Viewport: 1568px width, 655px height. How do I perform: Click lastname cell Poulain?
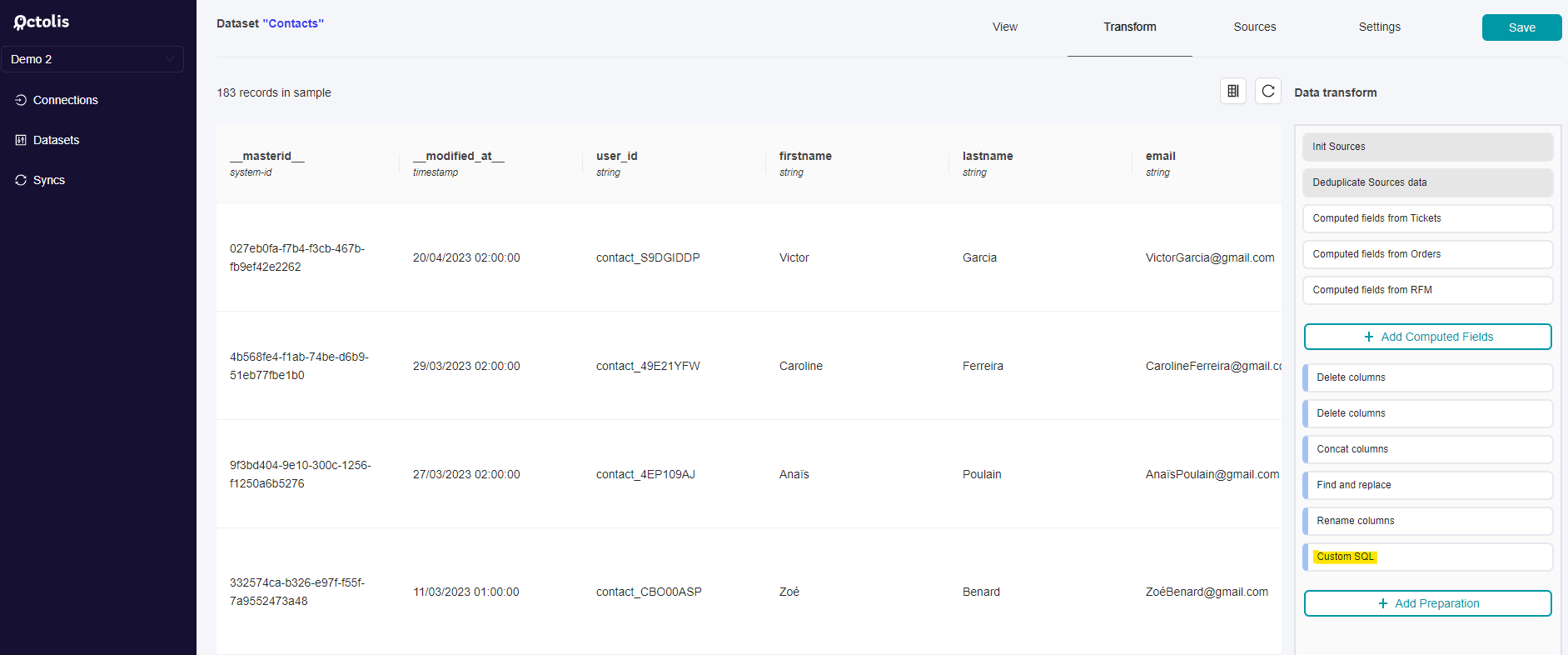pyautogui.click(x=982, y=474)
